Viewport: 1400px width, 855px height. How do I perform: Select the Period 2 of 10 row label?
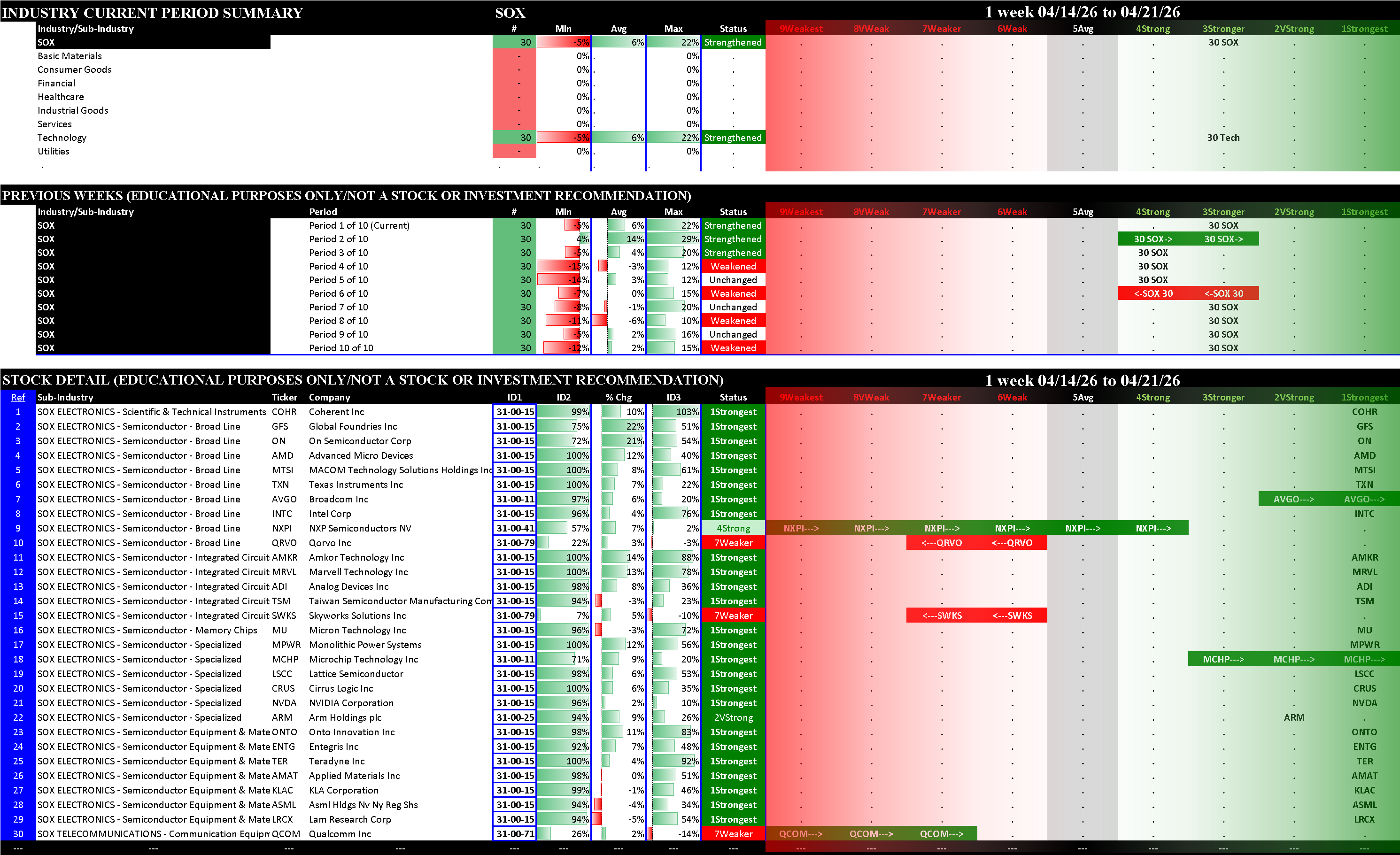(338, 239)
